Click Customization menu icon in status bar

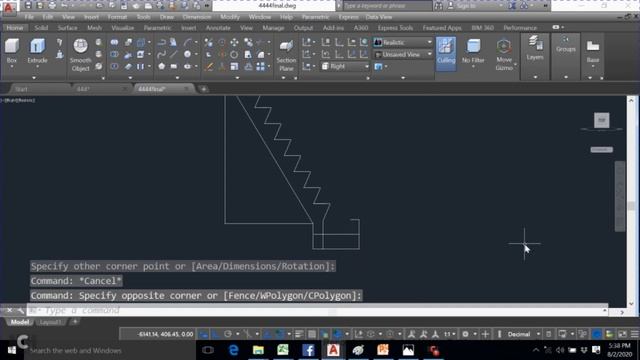pos(634,334)
